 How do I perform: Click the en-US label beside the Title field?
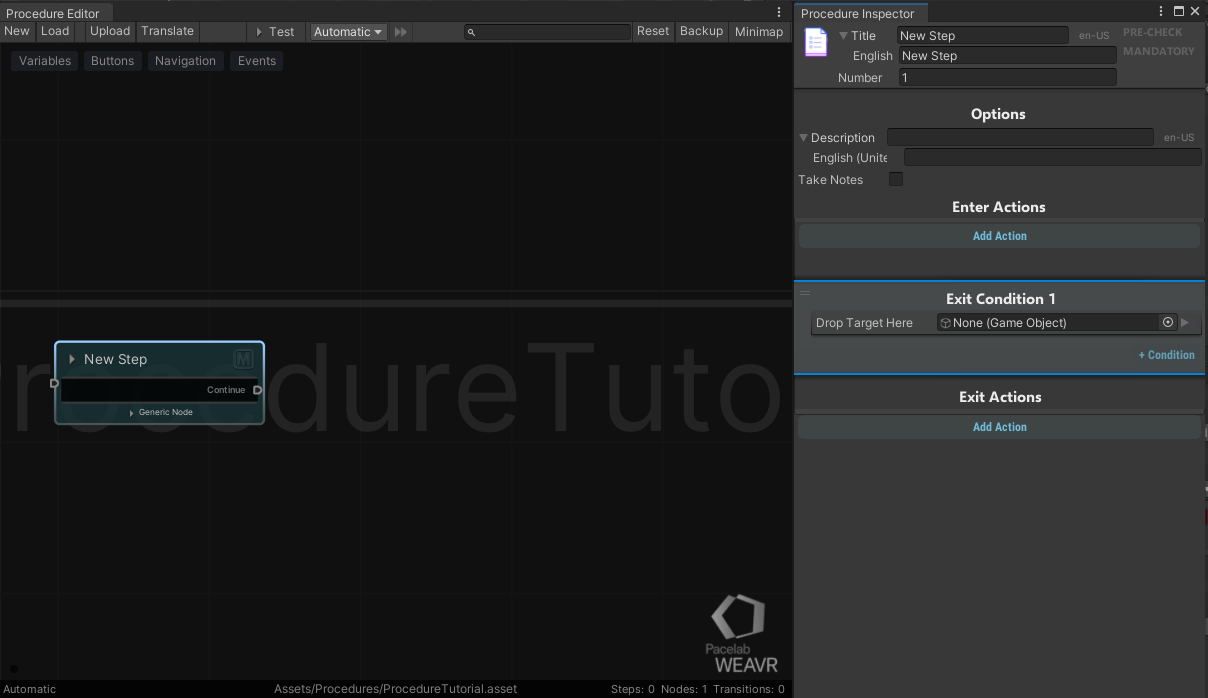1094,36
